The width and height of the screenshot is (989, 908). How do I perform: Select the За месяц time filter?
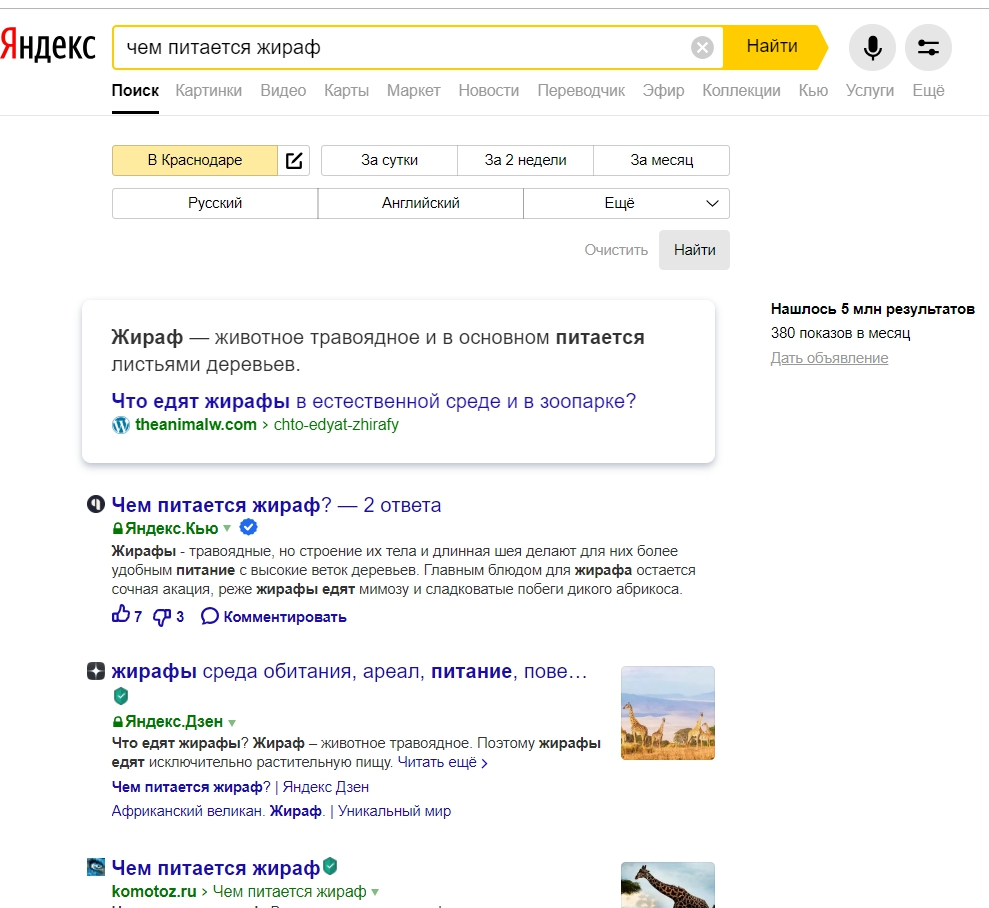[662, 160]
